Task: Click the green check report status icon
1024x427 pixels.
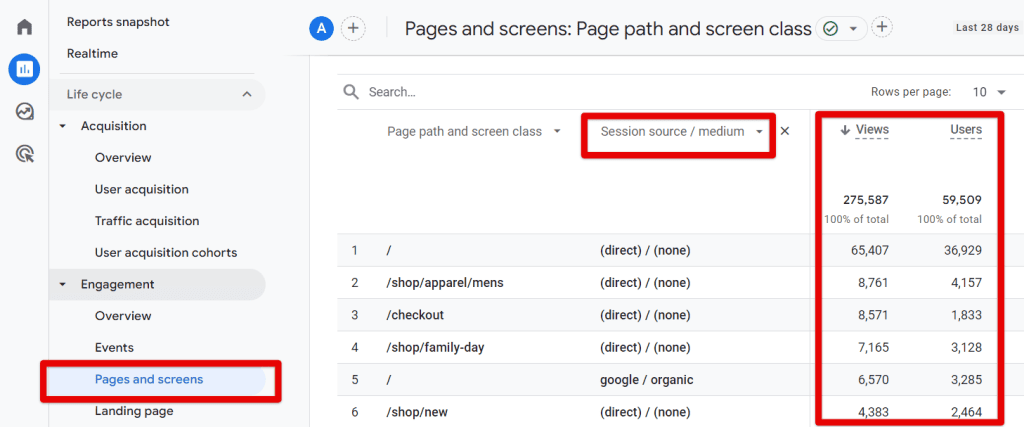Action: point(830,29)
